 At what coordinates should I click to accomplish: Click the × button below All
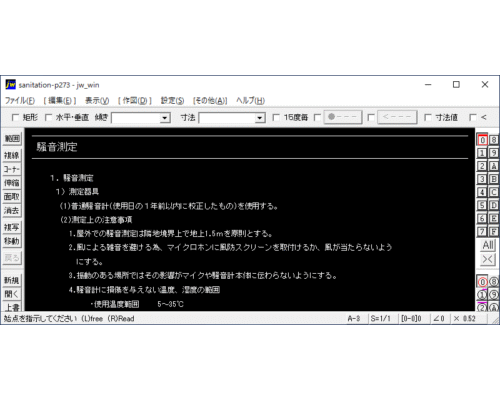click(488, 259)
